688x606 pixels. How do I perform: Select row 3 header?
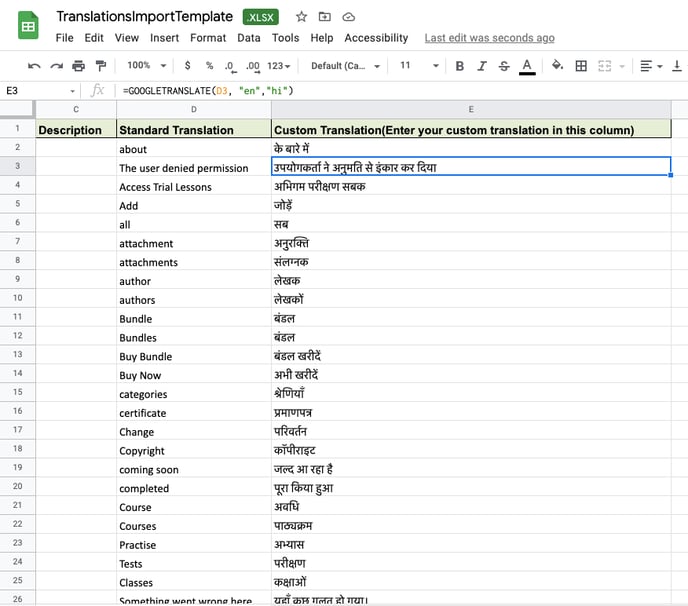click(18, 166)
